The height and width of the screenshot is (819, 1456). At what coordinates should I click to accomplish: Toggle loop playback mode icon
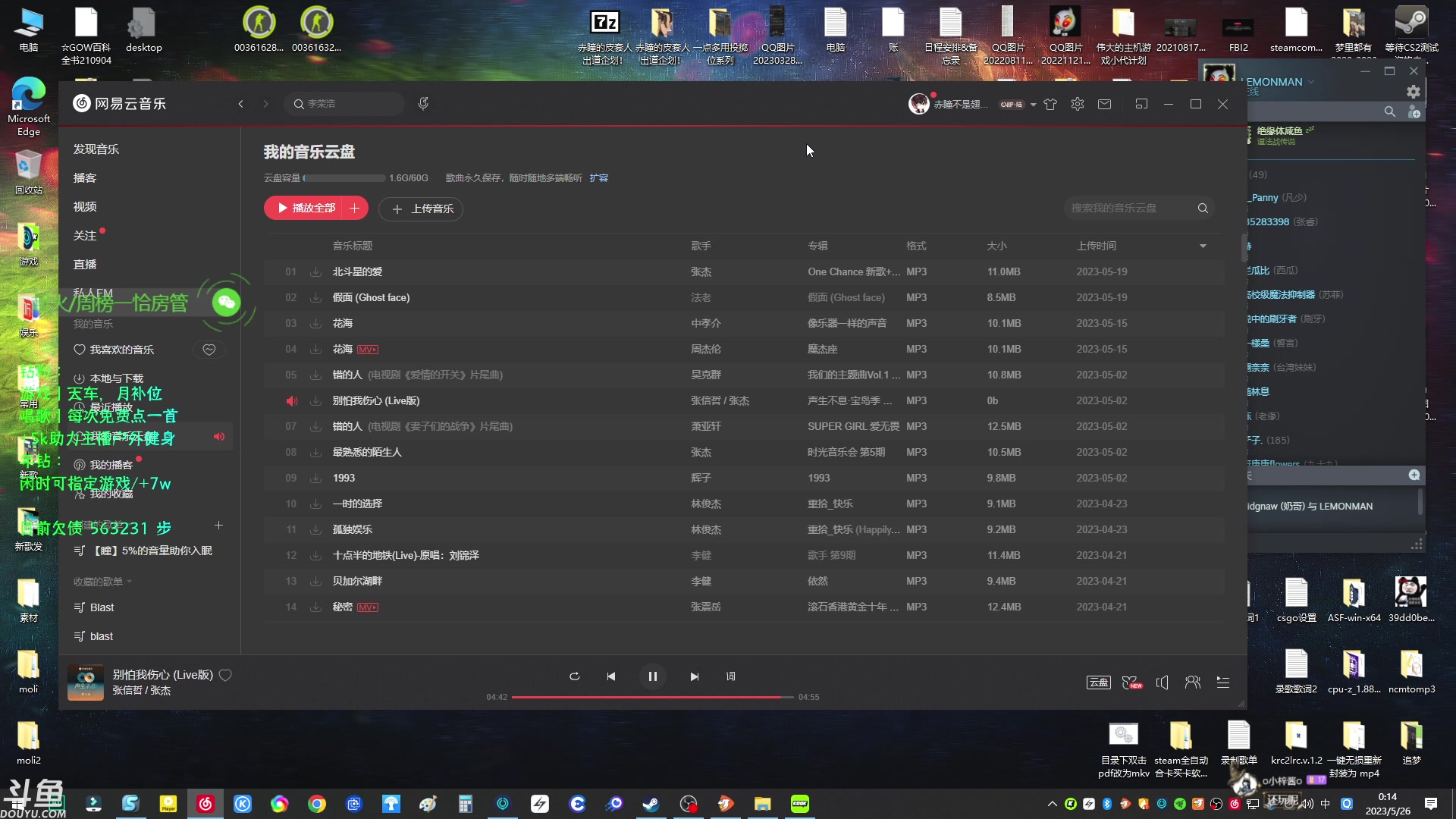click(575, 676)
